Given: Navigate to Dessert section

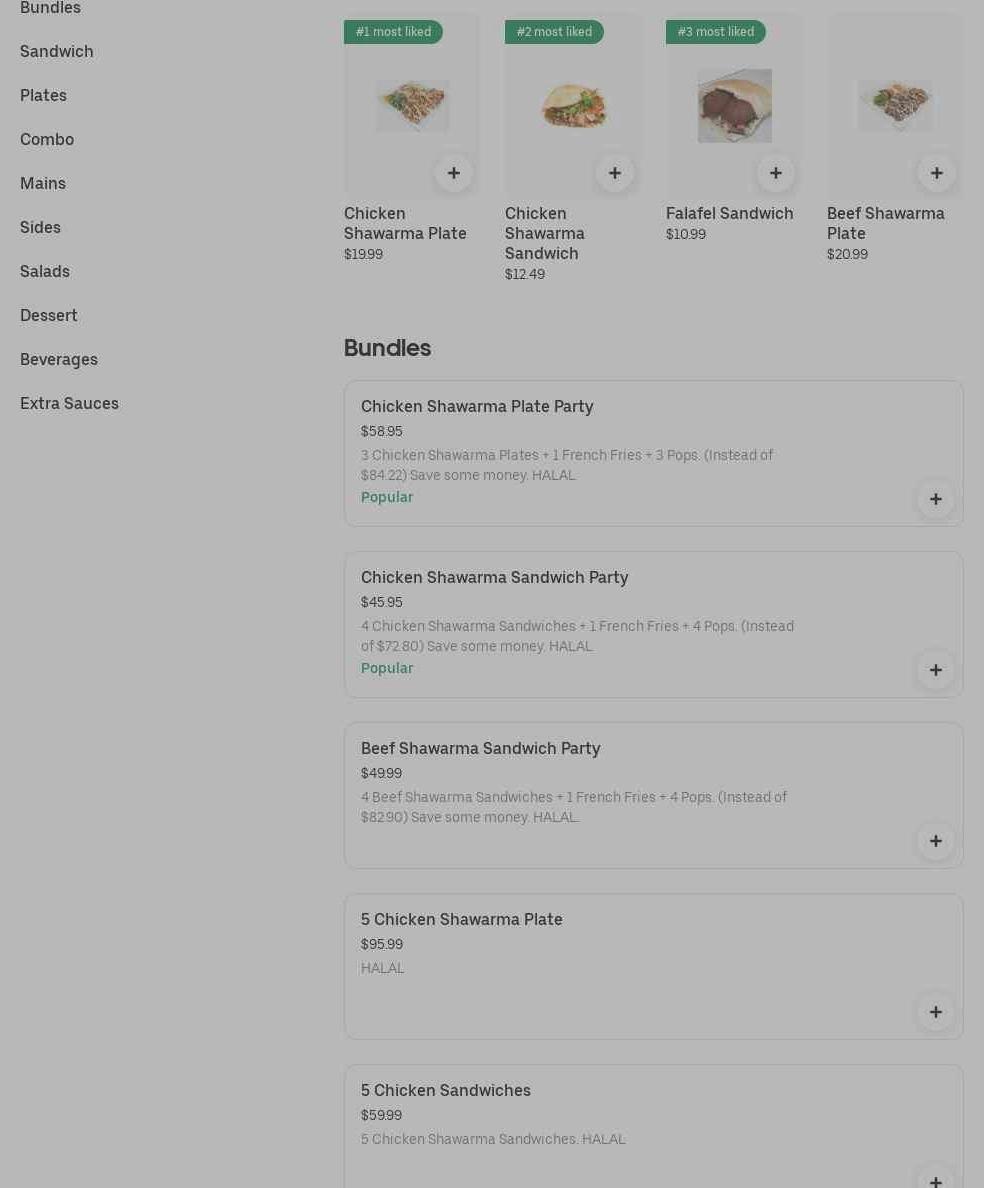Looking at the screenshot, I should pos(49,315).
